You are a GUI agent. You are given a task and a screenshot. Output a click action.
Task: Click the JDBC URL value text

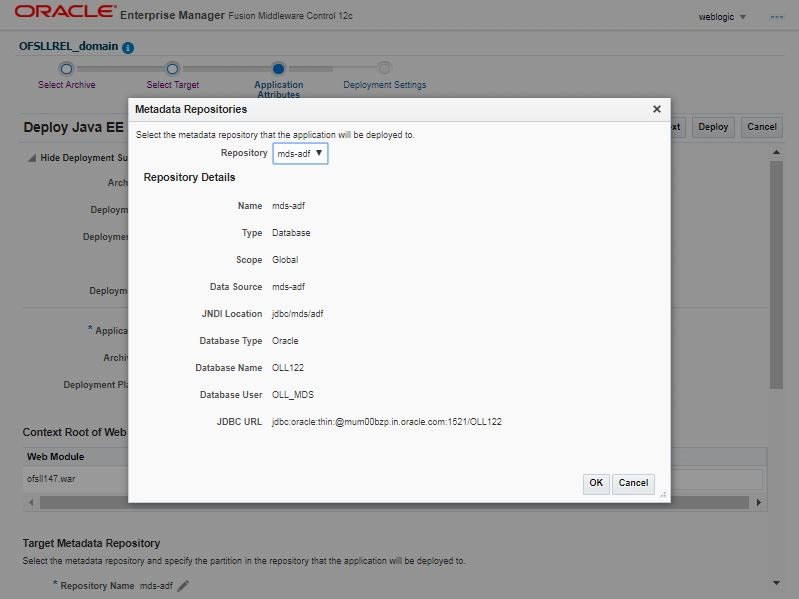(387, 422)
